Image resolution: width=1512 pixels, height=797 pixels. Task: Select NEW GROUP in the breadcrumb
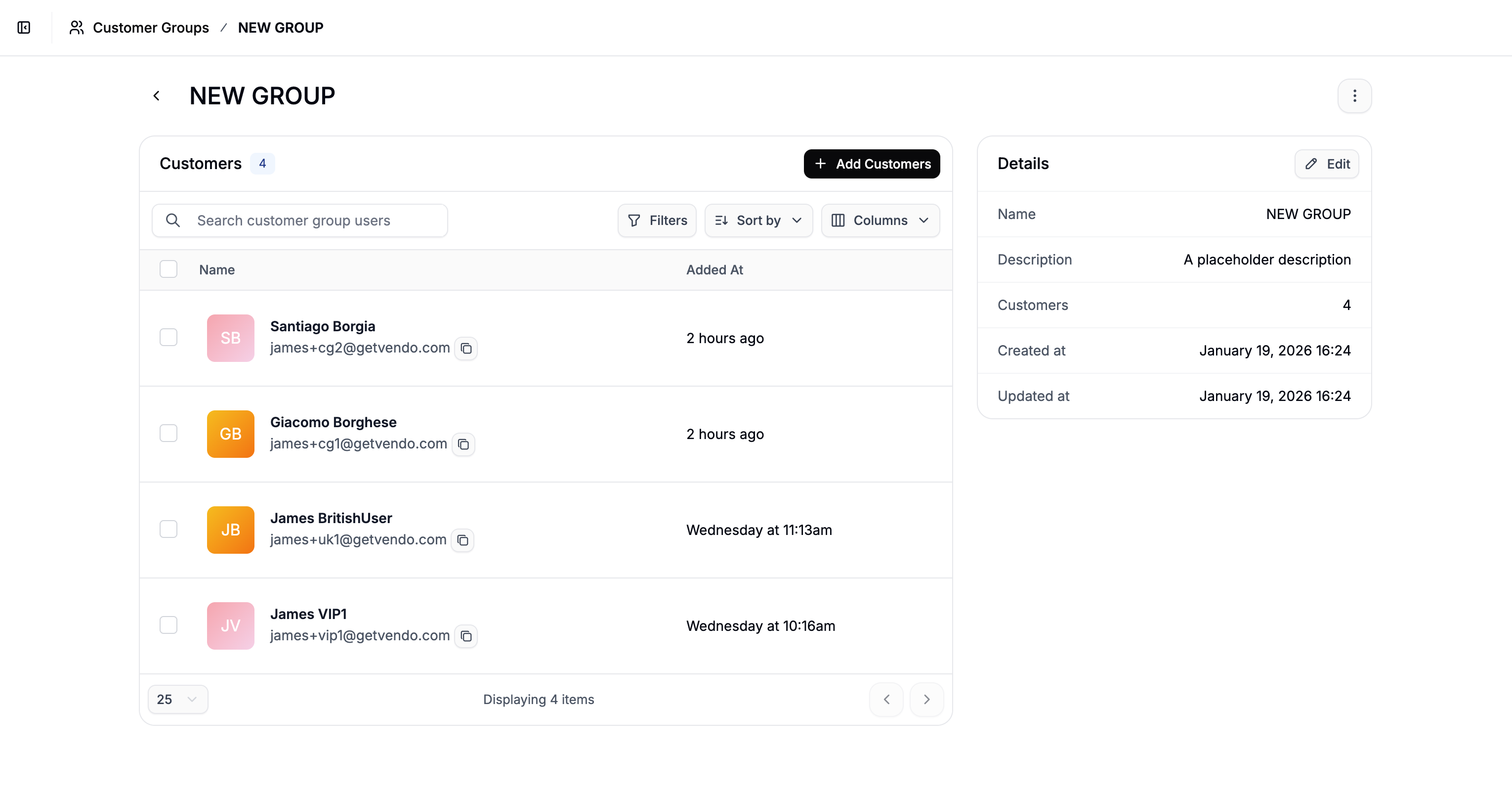280,27
